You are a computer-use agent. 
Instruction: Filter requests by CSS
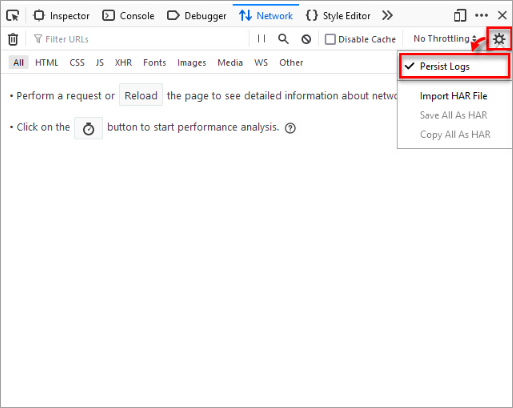tap(77, 63)
